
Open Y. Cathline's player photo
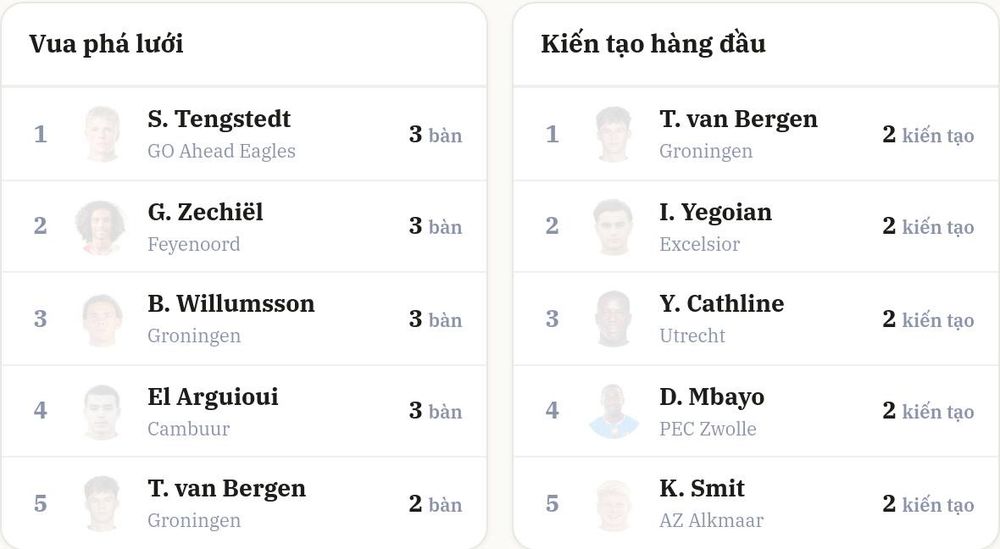pos(614,319)
